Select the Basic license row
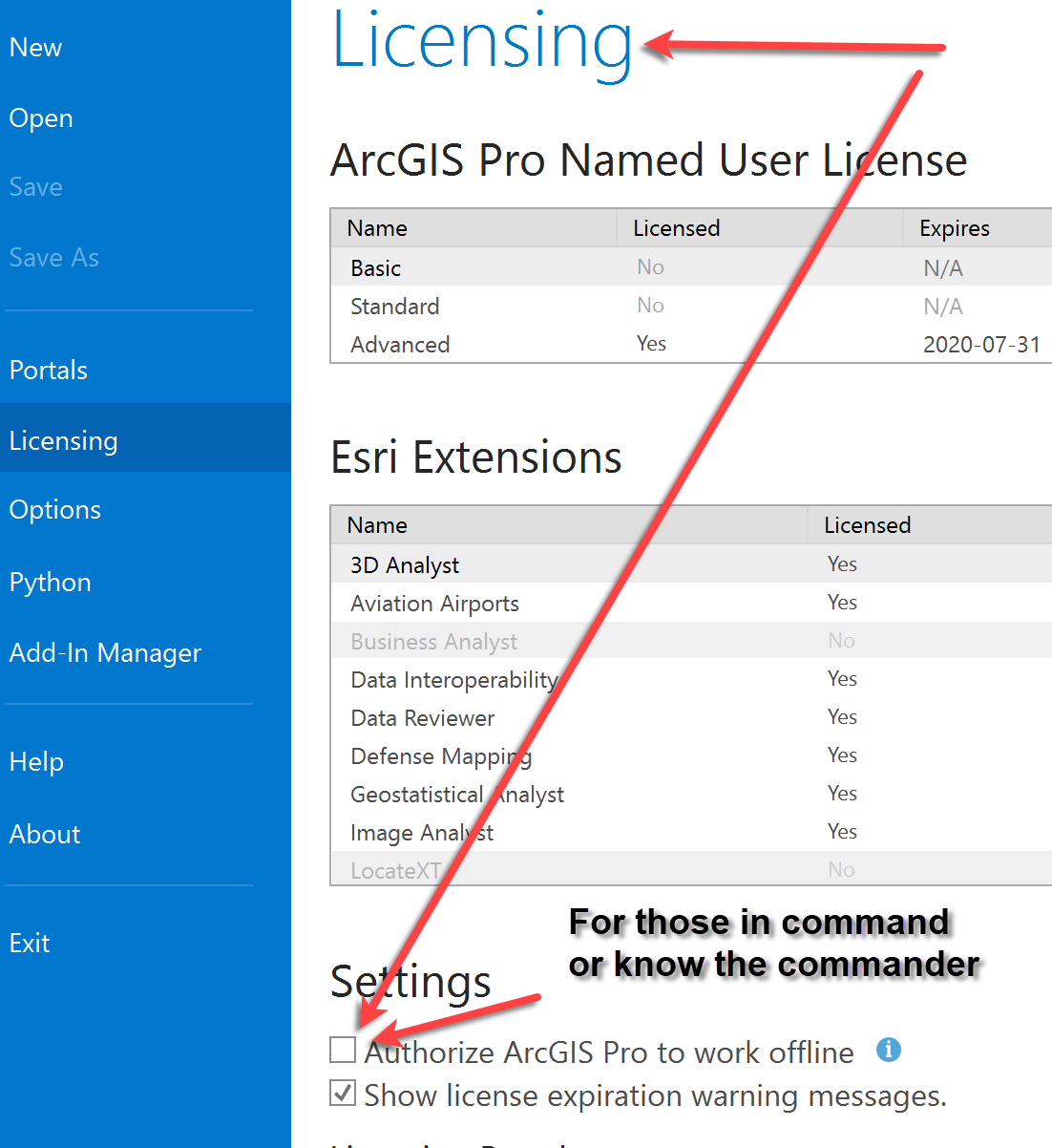 (x=691, y=267)
